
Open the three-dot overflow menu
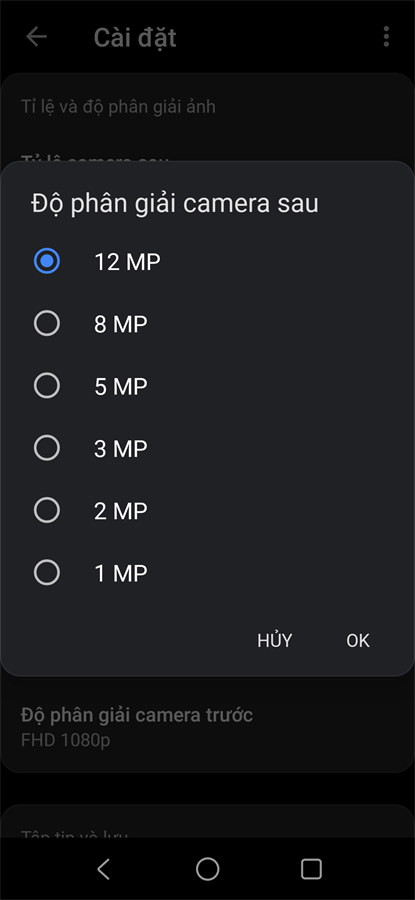pyautogui.click(x=386, y=37)
